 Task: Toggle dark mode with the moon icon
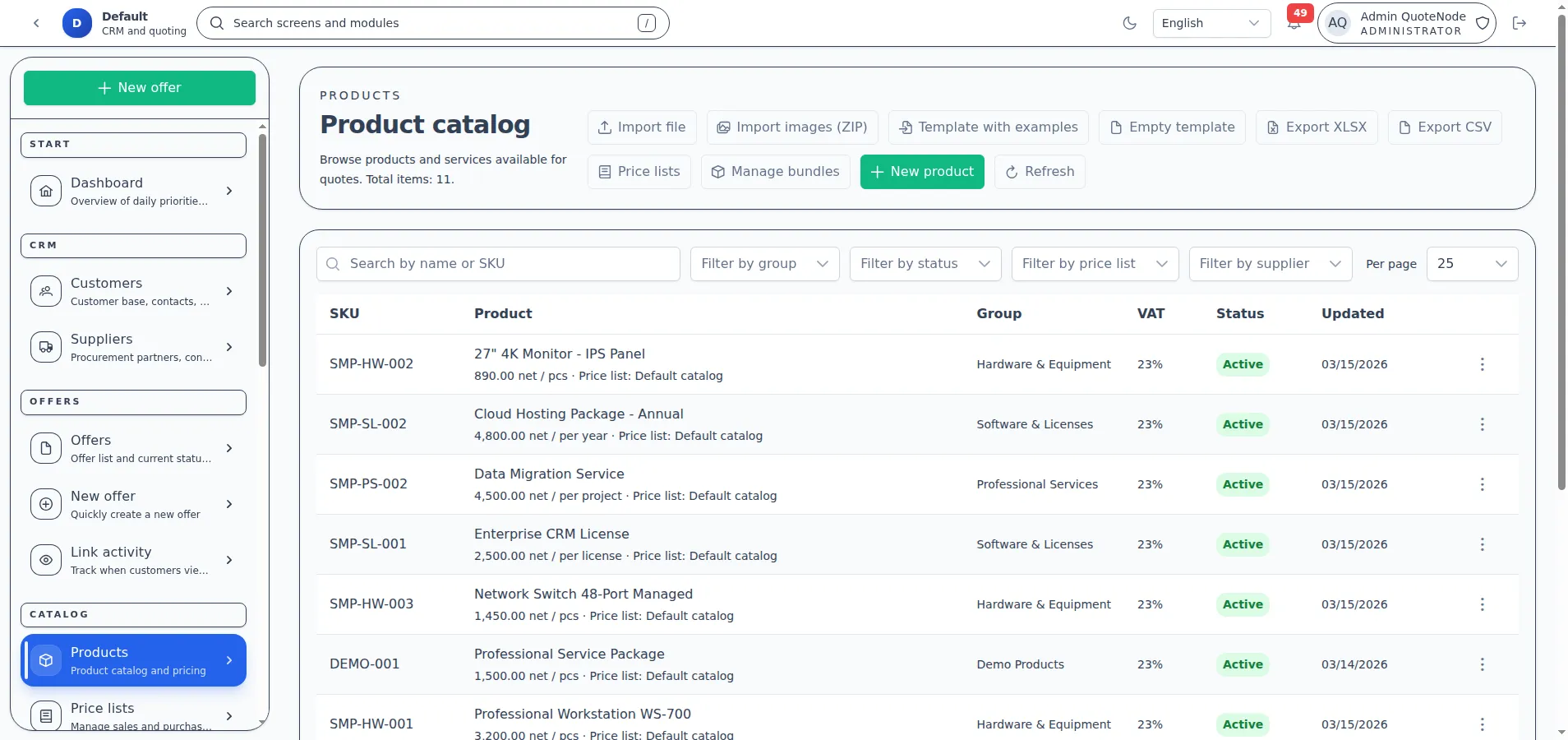coord(1129,23)
